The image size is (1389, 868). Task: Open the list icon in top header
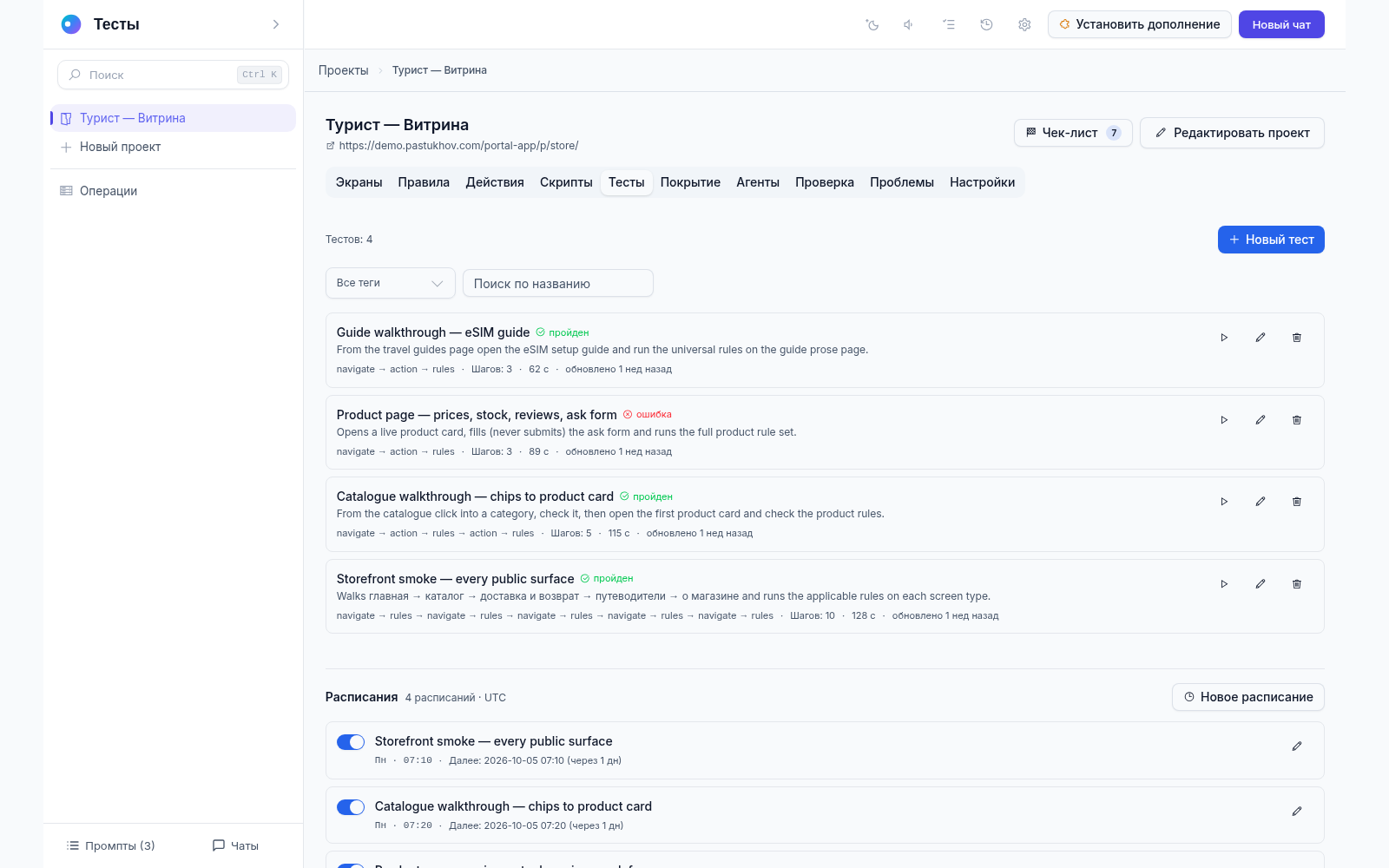949,24
